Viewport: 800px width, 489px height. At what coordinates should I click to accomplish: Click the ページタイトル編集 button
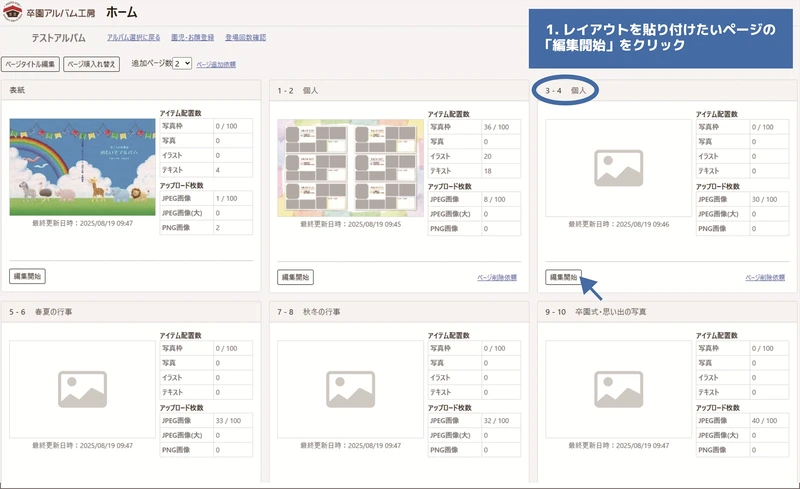coord(31,63)
